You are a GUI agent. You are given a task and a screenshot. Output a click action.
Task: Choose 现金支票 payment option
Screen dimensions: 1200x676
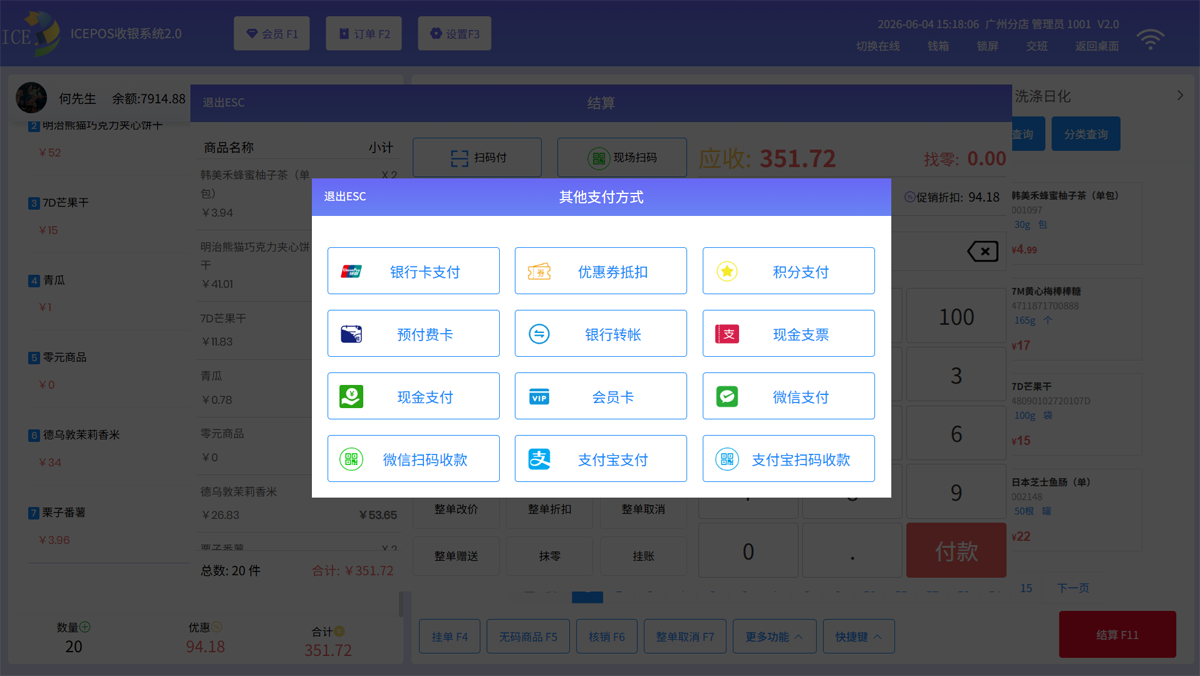[x=788, y=334]
